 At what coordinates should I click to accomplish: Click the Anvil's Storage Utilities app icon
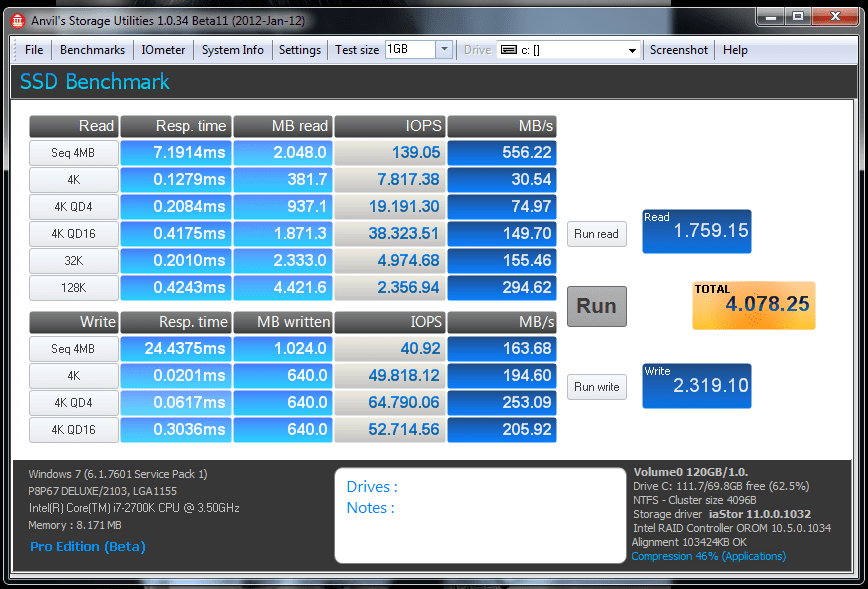coord(18,22)
